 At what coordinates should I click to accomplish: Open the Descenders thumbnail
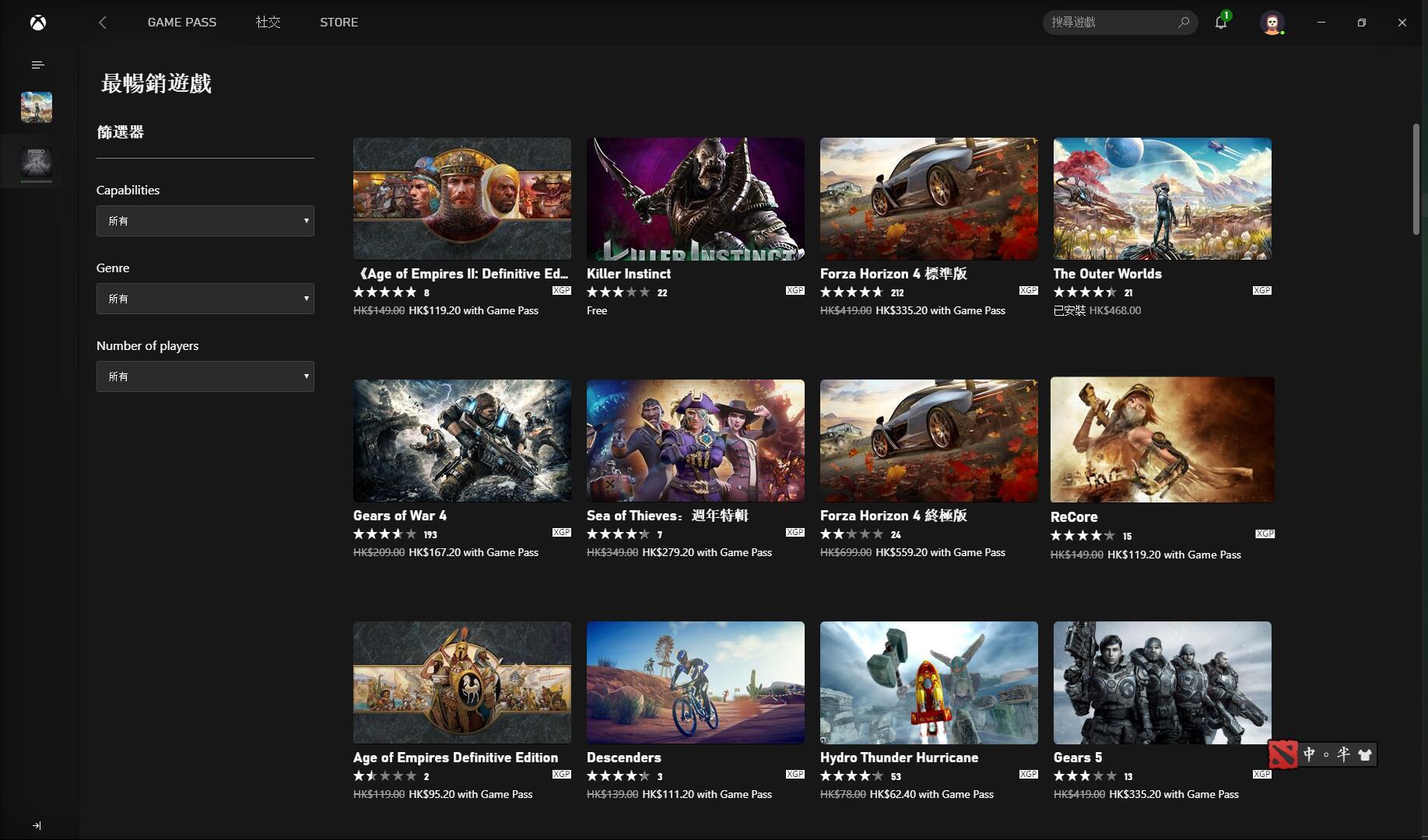(696, 683)
